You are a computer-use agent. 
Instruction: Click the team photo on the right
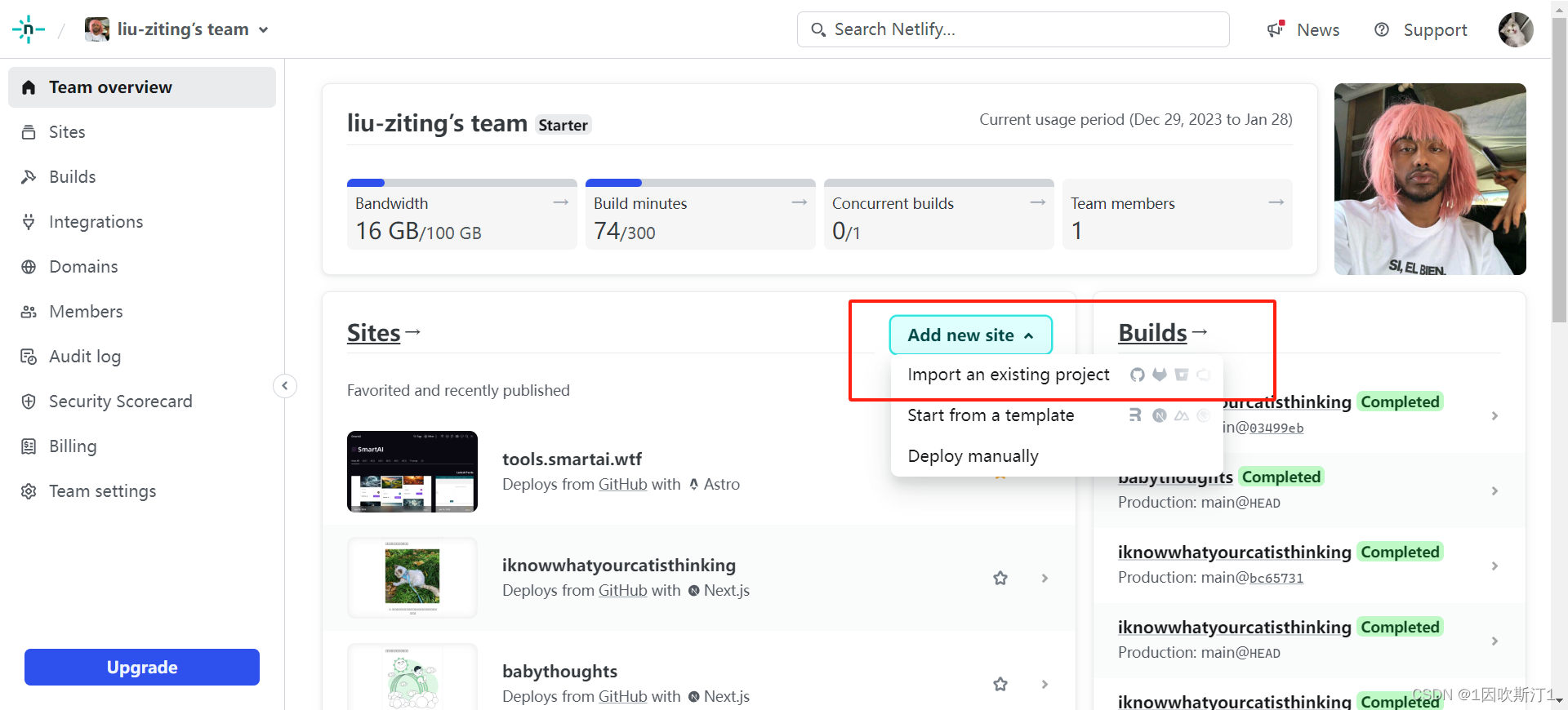tap(1430, 179)
